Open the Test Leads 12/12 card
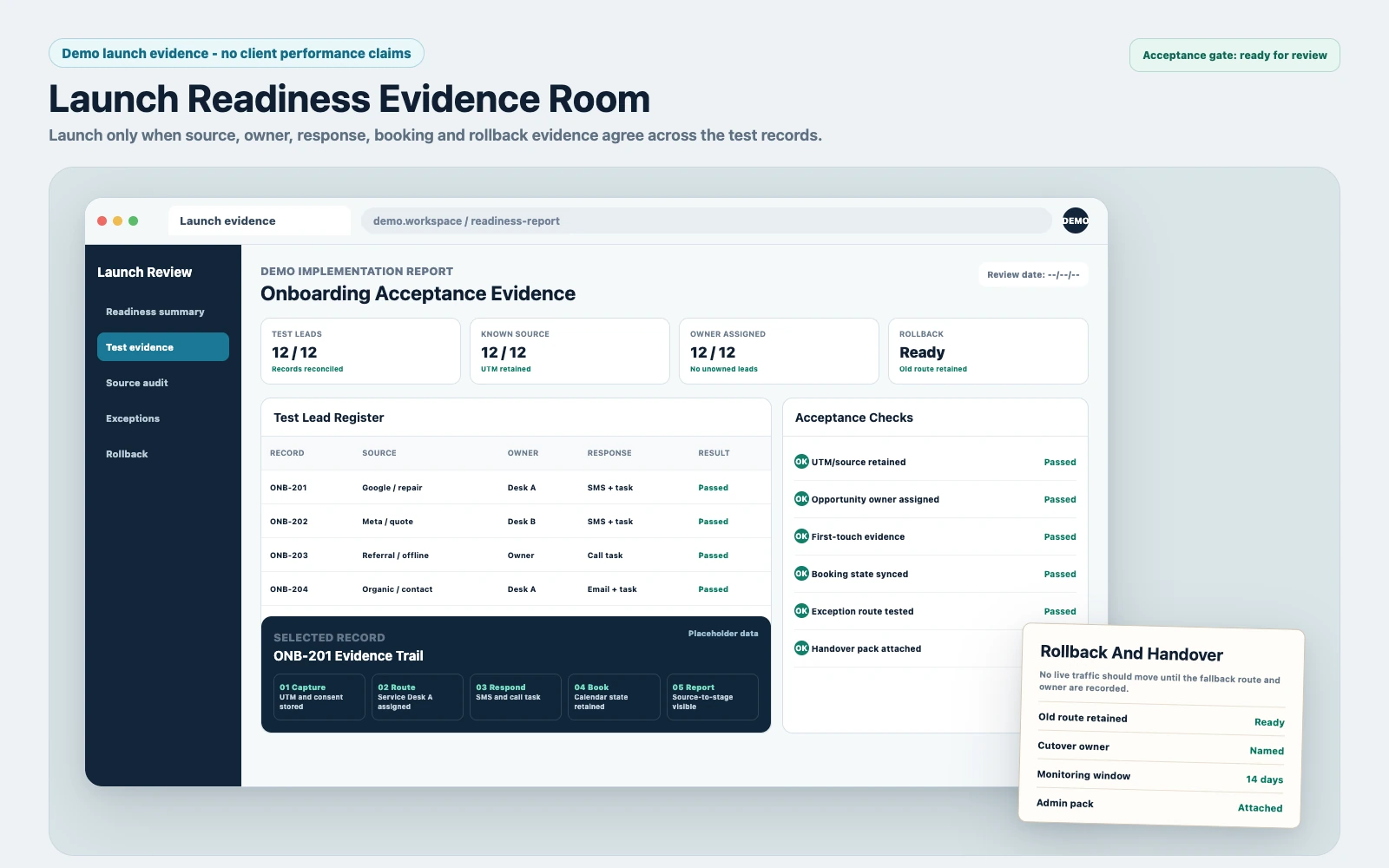Screen dimensions: 1389x868 coord(360,351)
